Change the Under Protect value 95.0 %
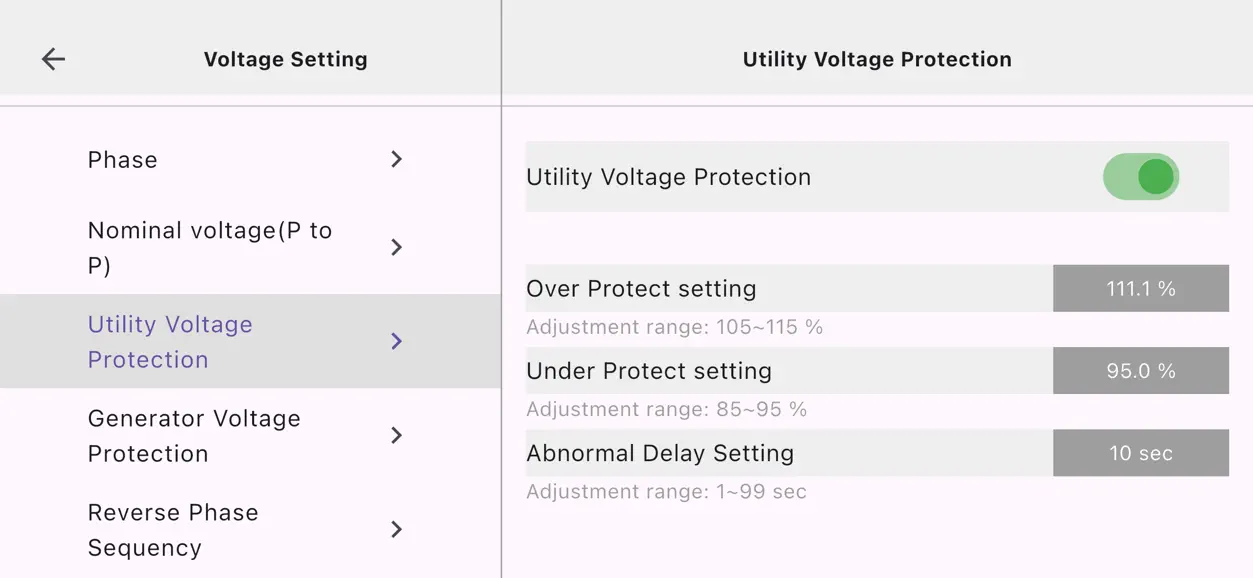Screen dimensions: 1253x578 [x=1140, y=371]
